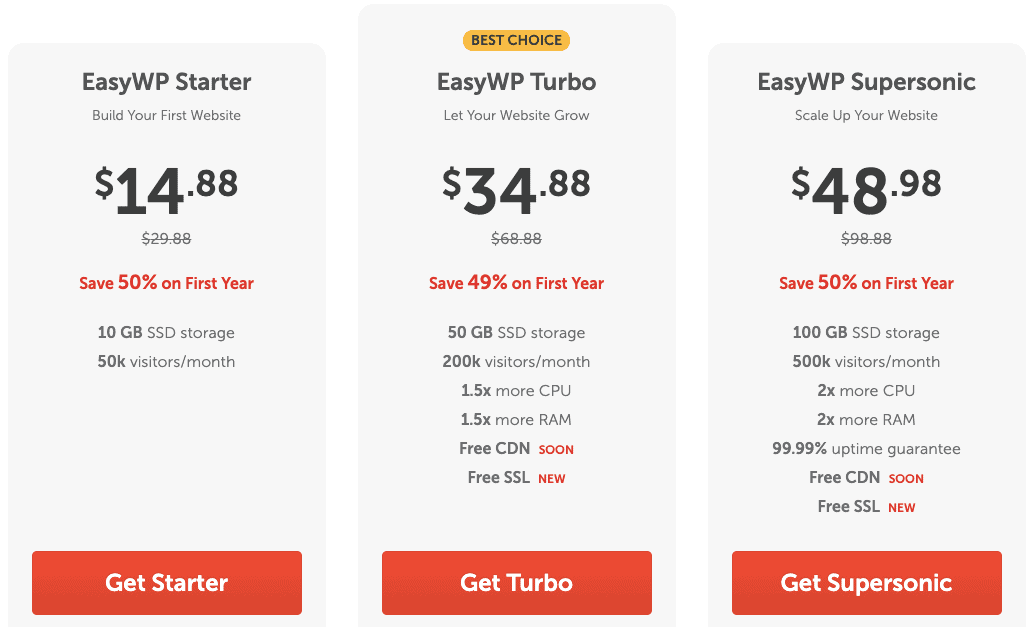Open the EasyWP Starter plan heading
Image resolution: width=1034 pixels, height=627 pixels.
(x=166, y=82)
